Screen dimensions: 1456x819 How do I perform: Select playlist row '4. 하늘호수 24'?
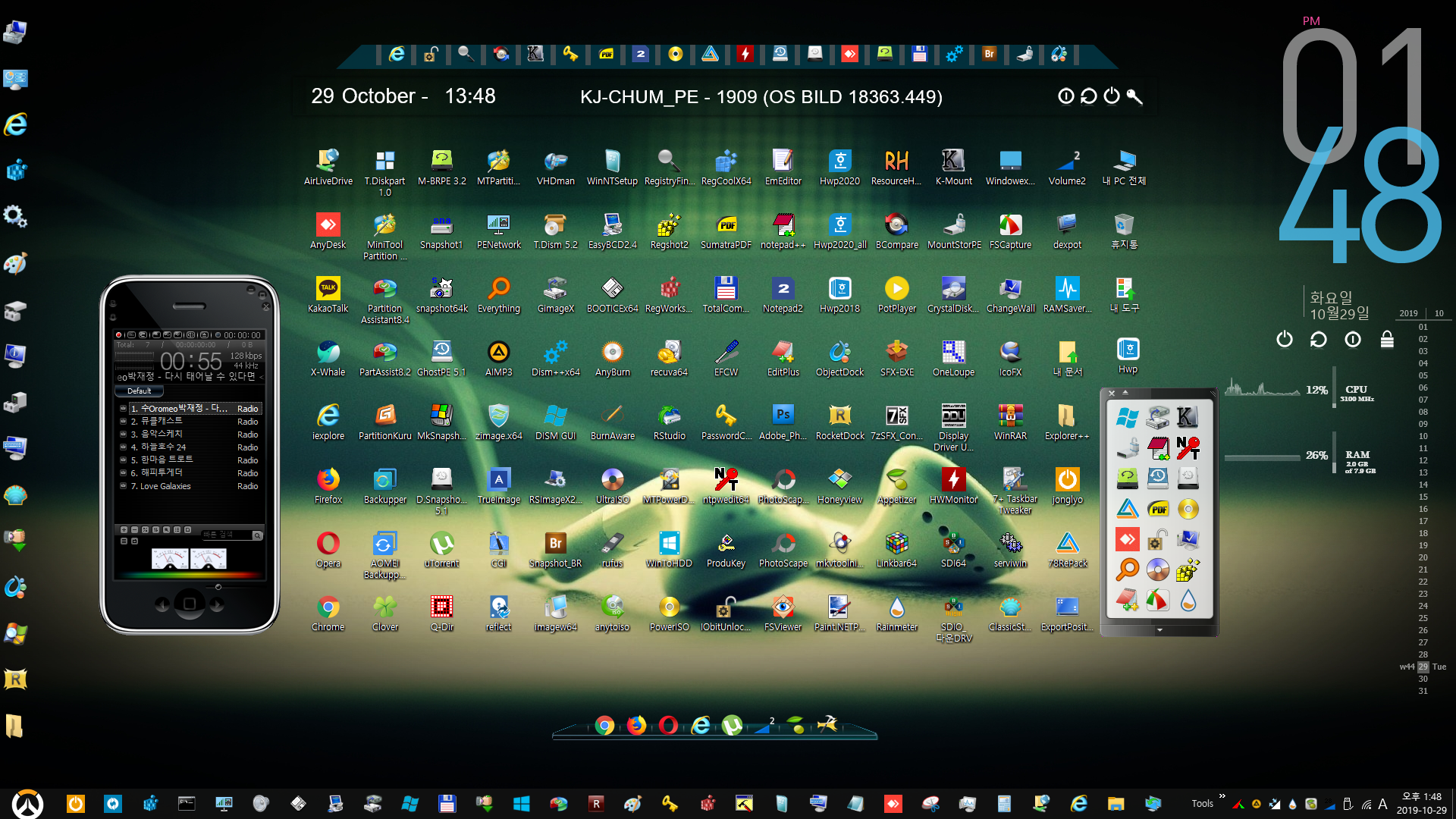click(190, 447)
